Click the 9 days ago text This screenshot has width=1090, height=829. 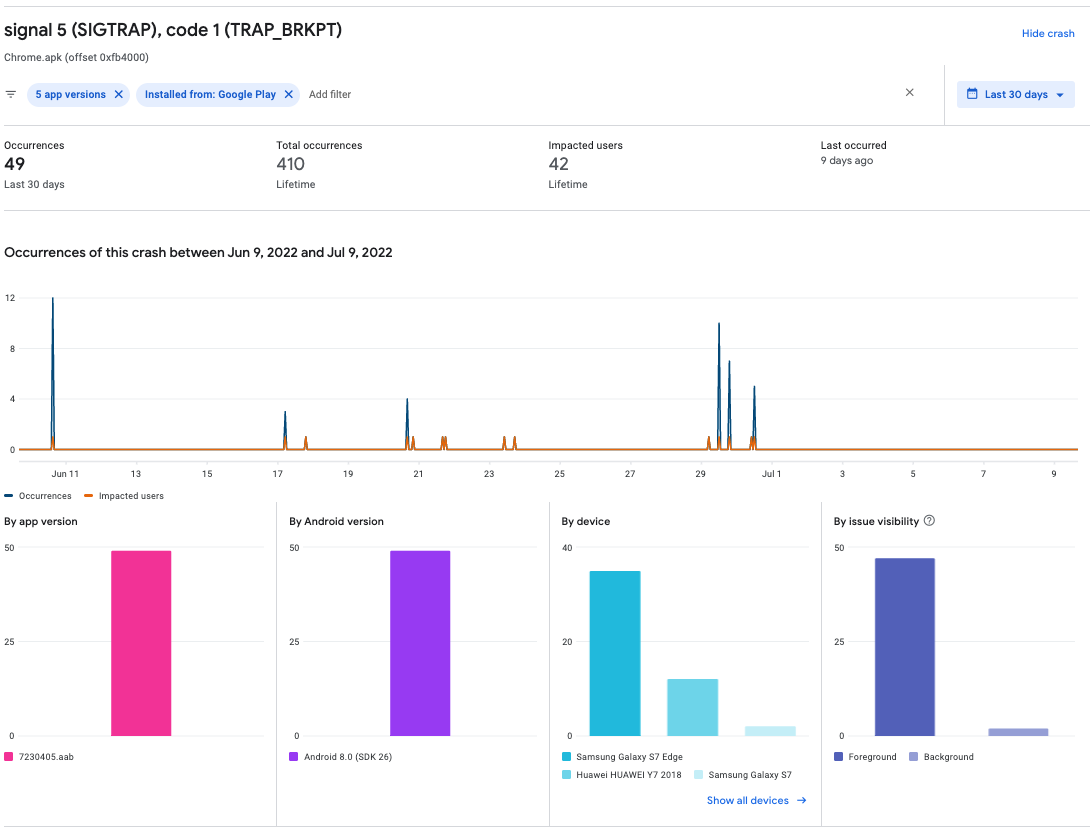(x=847, y=161)
